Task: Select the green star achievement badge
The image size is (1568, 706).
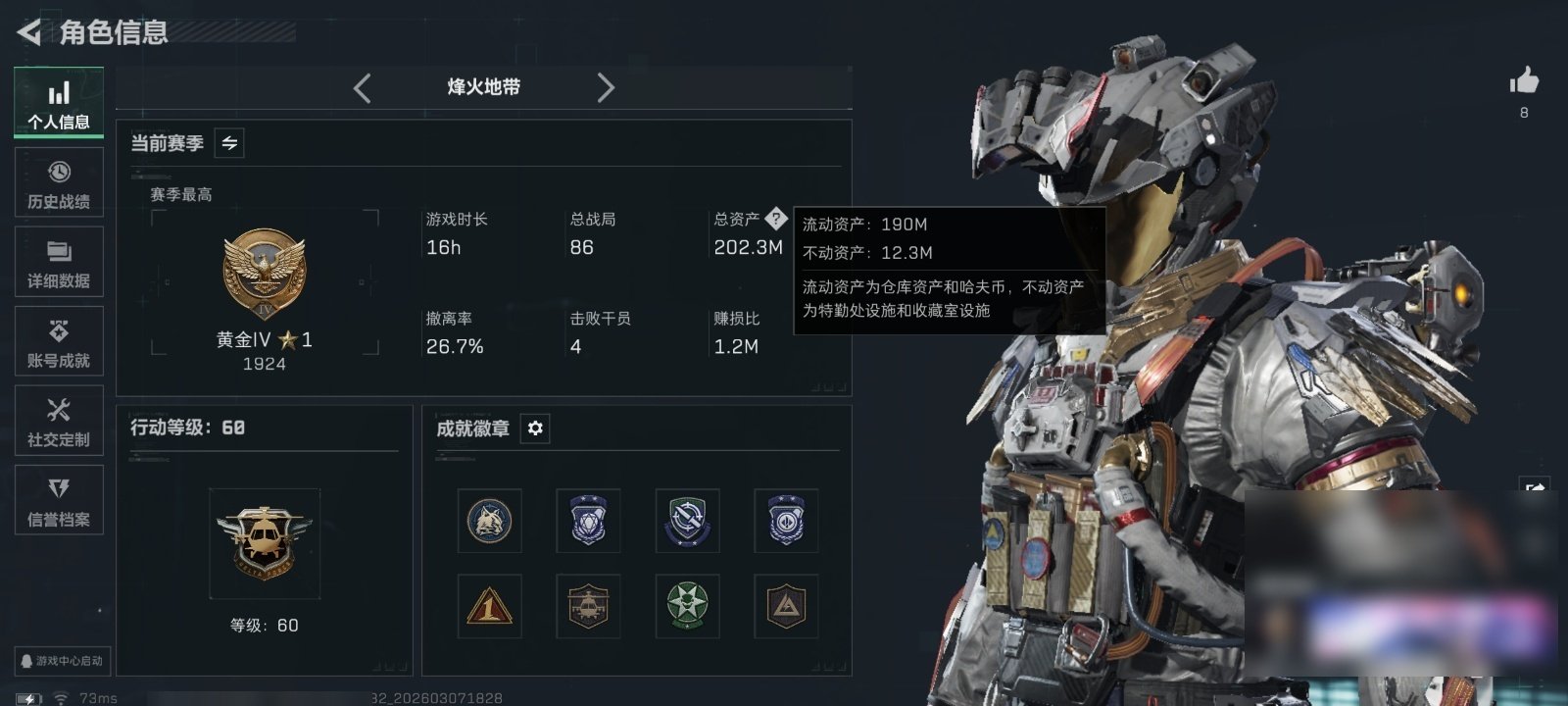Action: [687, 605]
